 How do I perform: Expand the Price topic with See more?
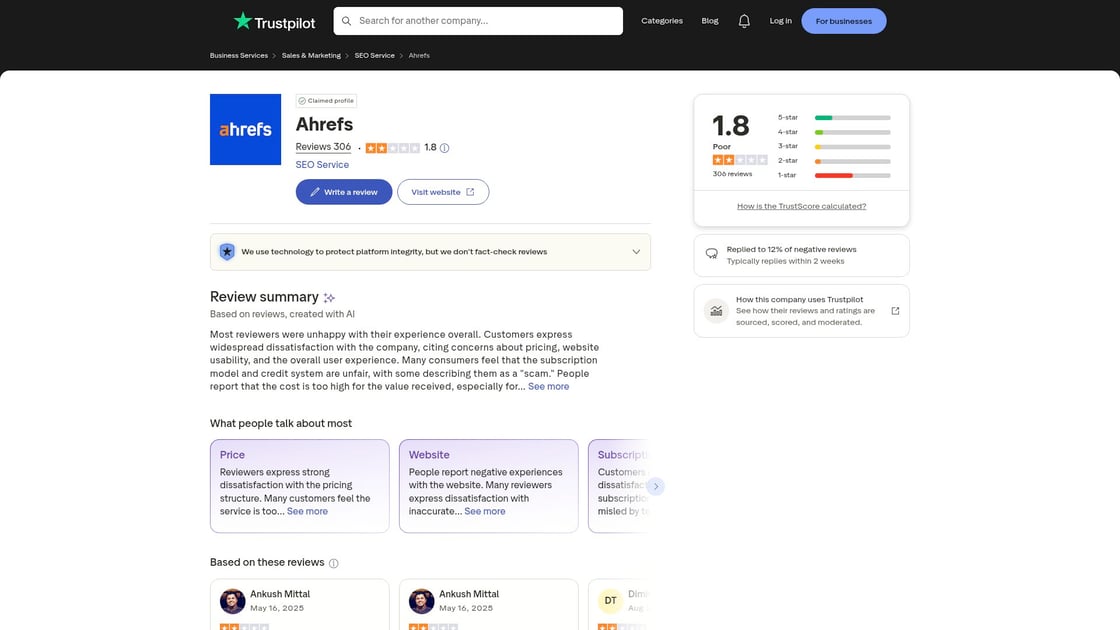[x=307, y=511]
